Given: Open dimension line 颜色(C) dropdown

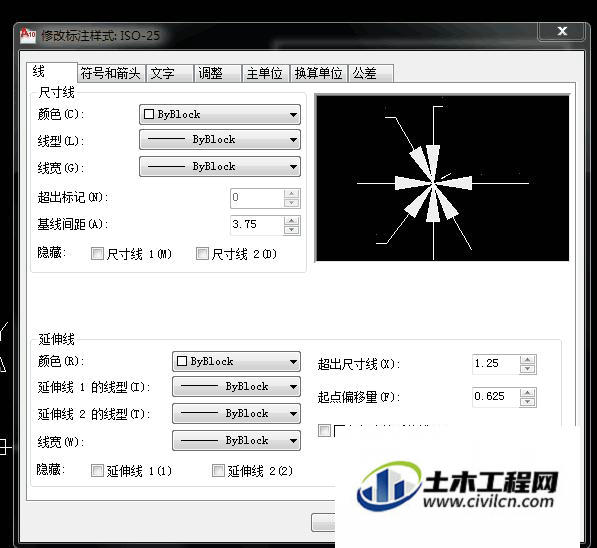Looking at the screenshot, I should (220, 115).
